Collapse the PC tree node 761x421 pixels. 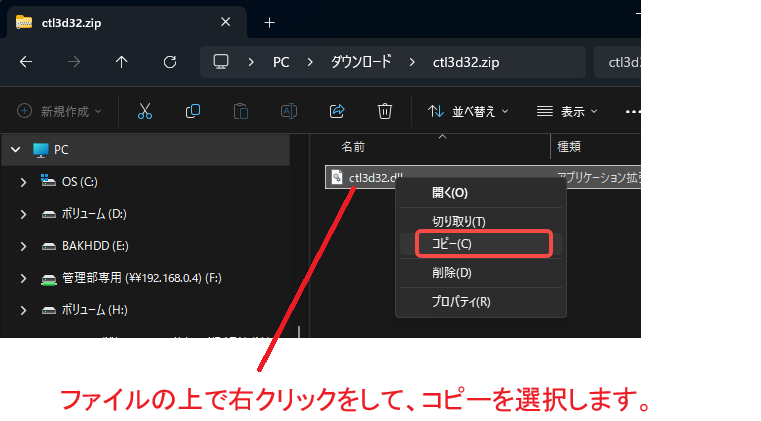pyautogui.click(x=16, y=150)
